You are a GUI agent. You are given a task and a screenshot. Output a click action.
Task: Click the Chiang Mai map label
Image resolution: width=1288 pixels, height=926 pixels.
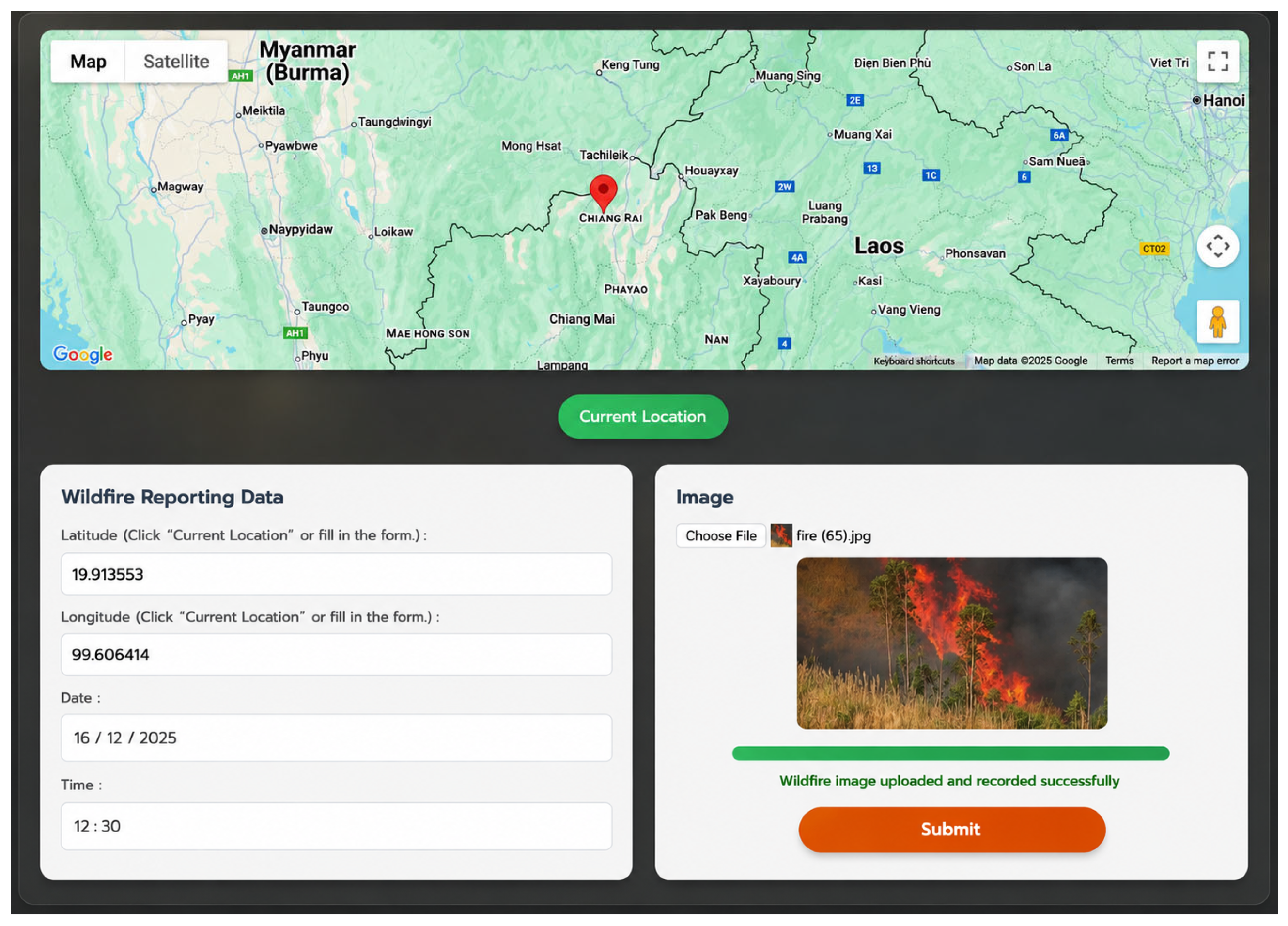[x=582, y=319]
